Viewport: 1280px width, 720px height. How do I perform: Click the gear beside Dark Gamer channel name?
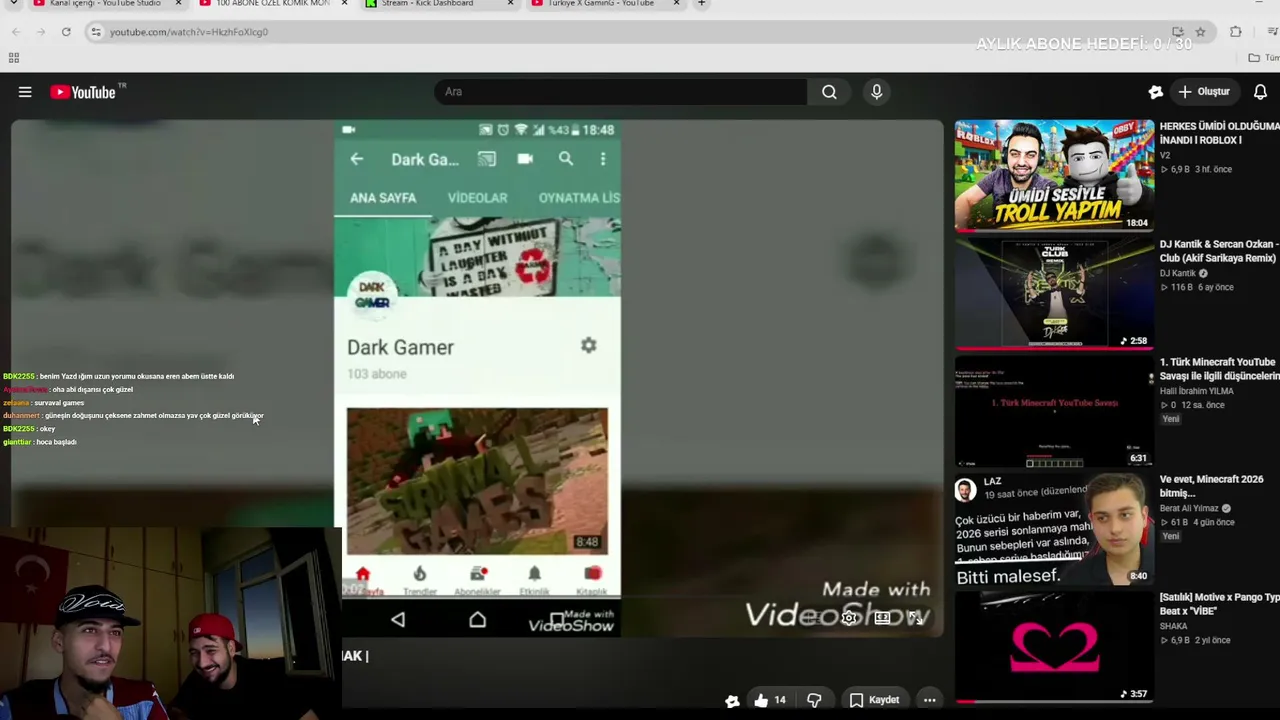pyautogui.click(x=589, y=345)
